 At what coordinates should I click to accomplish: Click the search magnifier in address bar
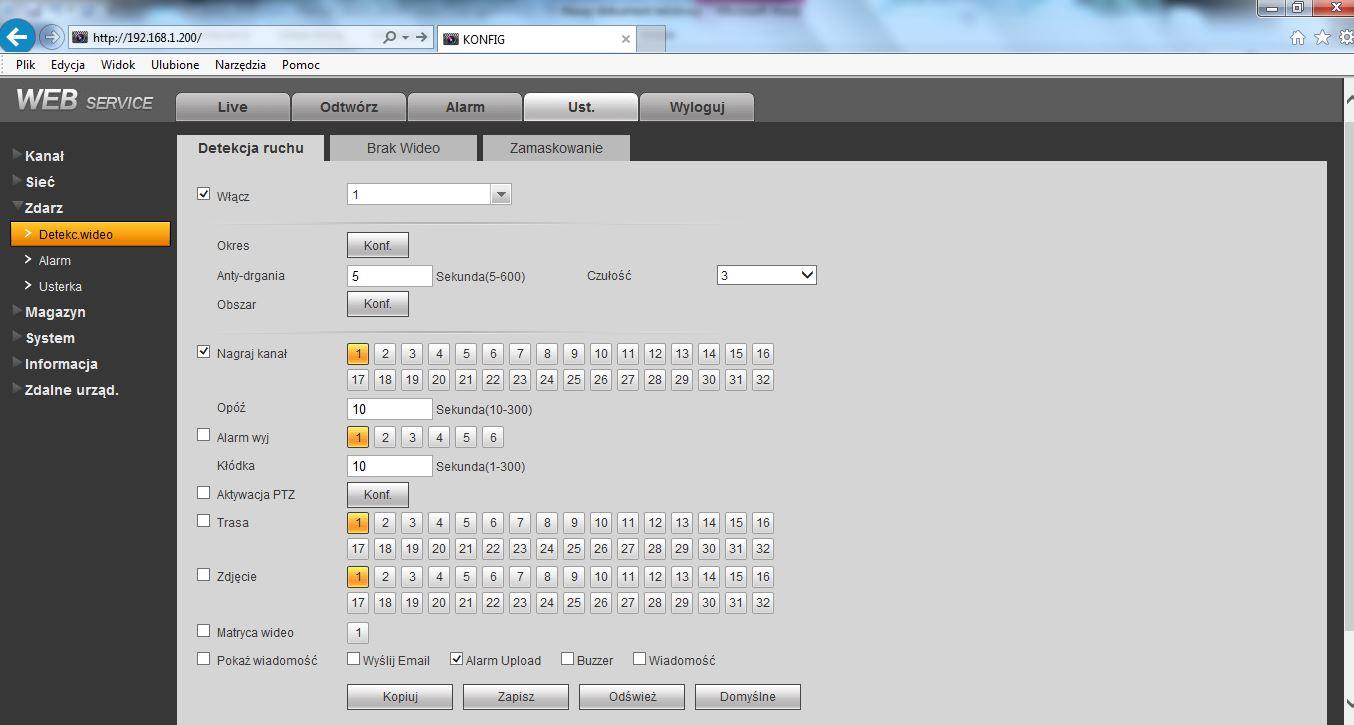[390, 38]
